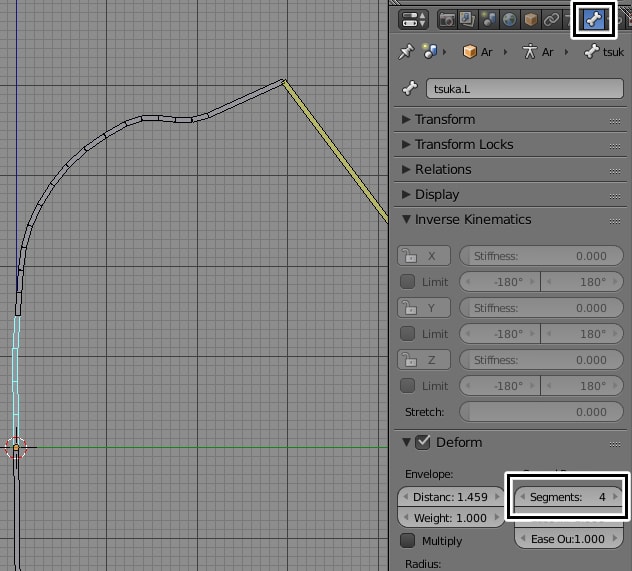Toggle the pin icon for this context

pos(406,52)
